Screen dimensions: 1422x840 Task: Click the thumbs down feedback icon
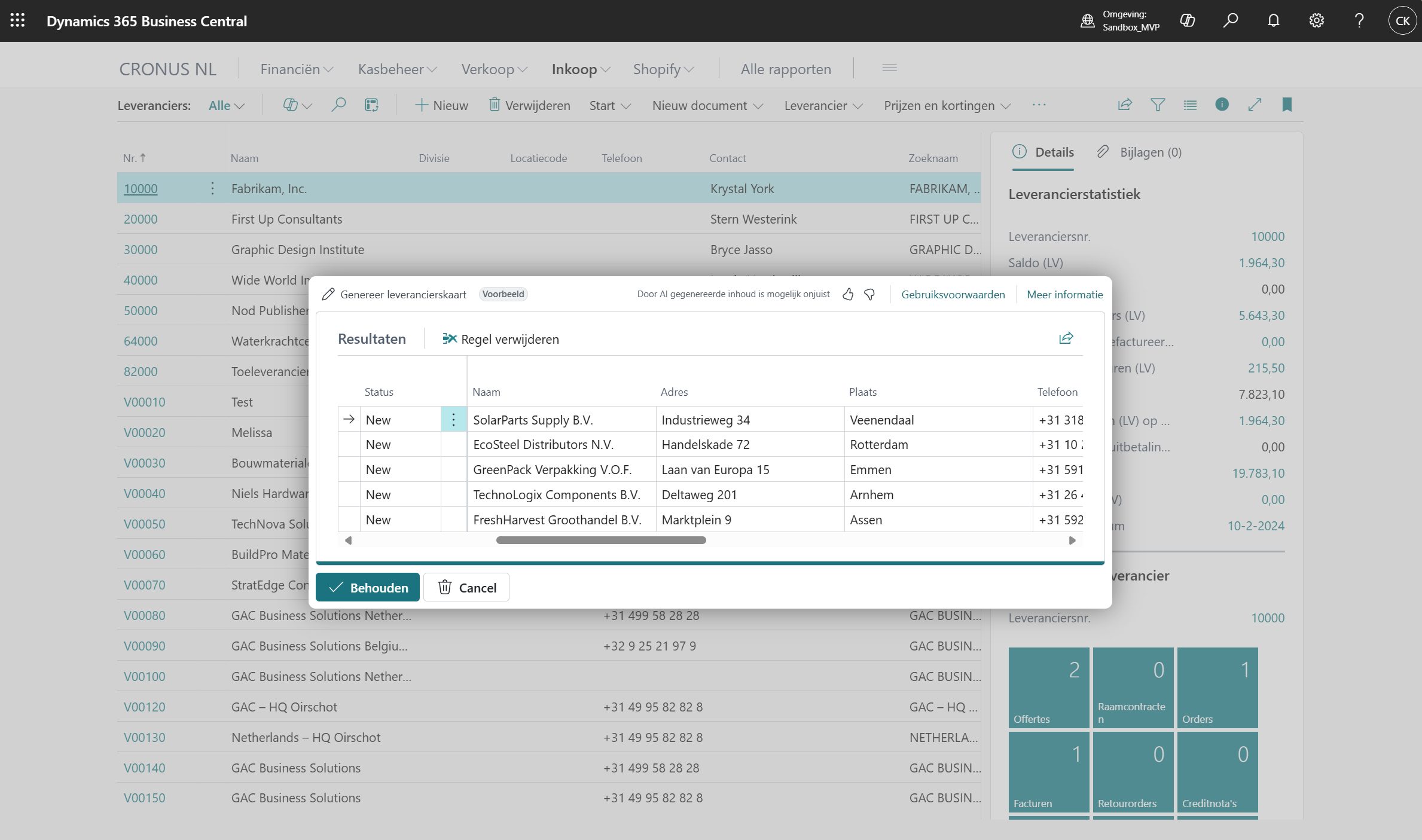(869, 294)
